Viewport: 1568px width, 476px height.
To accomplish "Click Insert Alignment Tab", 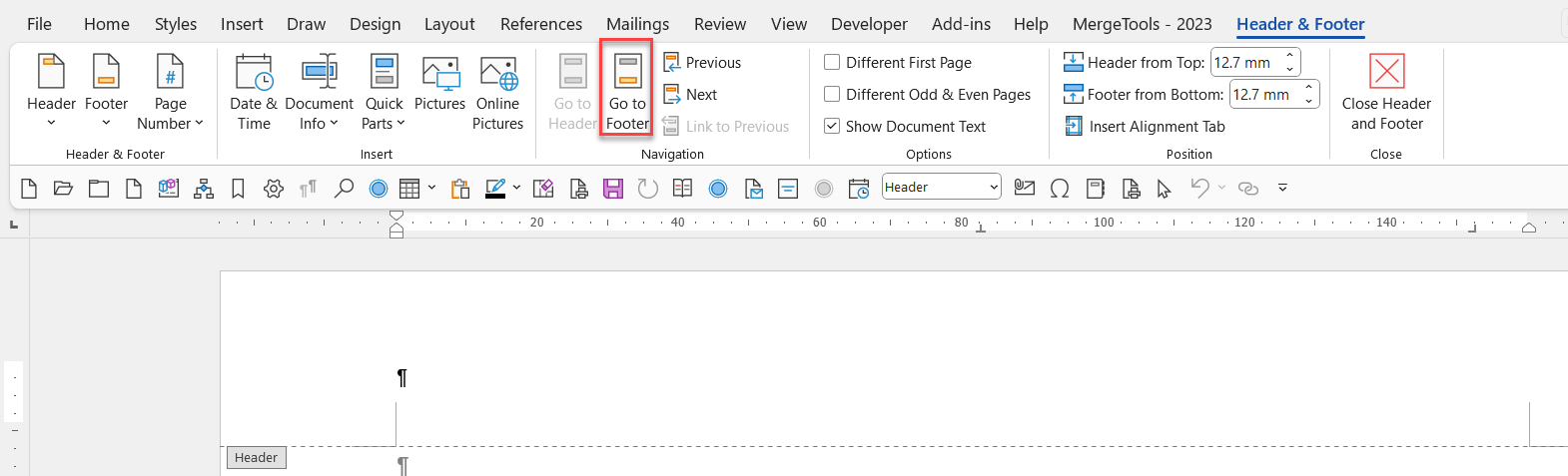I will coord(1145,126).
